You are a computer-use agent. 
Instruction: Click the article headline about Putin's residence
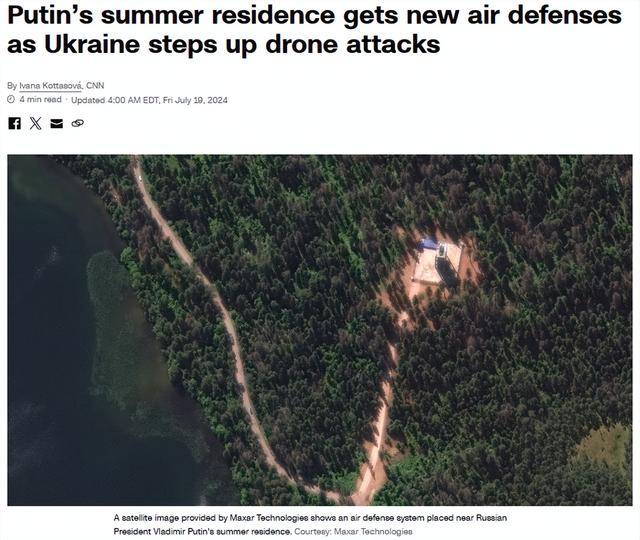click(x=314, y=29)
